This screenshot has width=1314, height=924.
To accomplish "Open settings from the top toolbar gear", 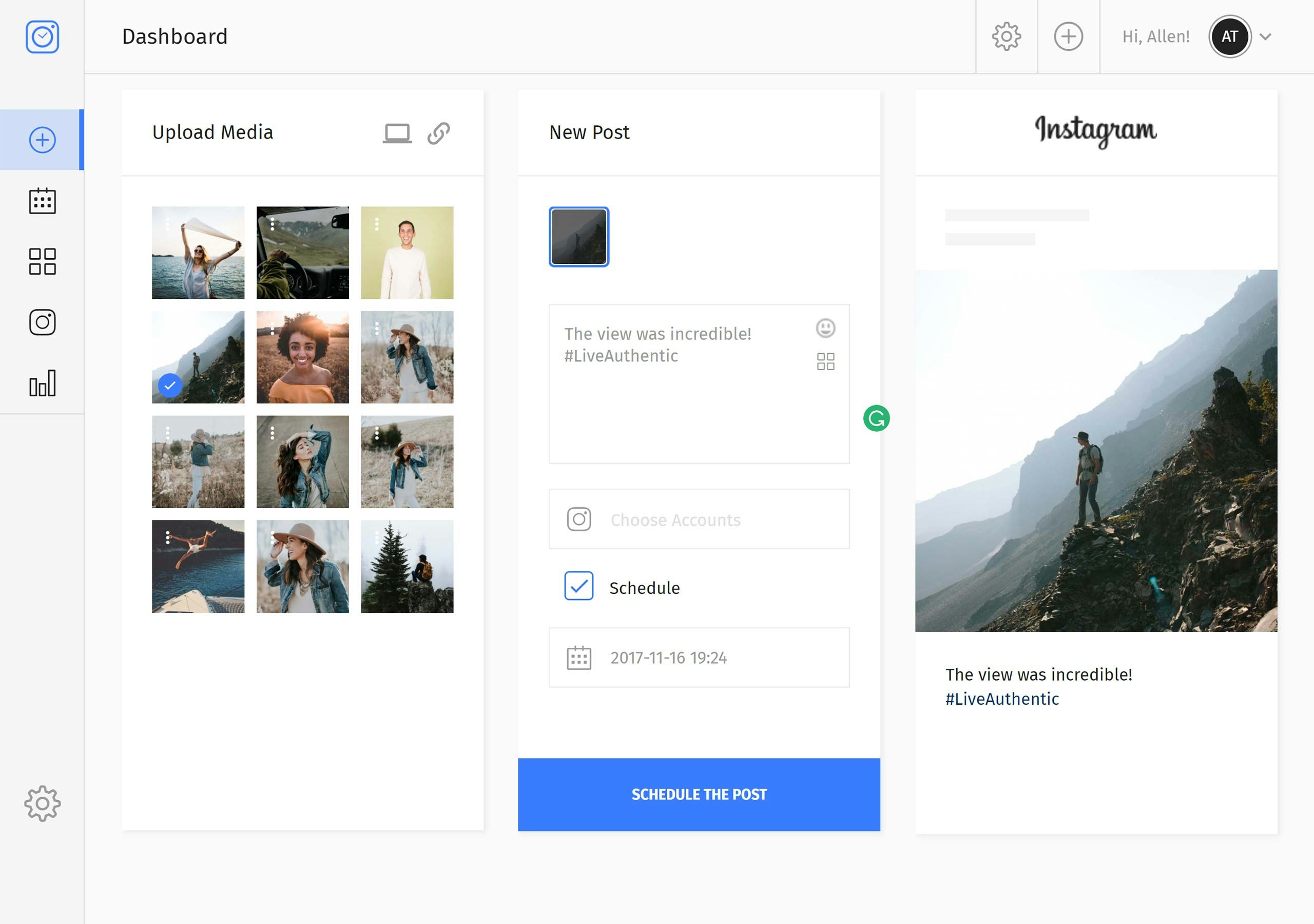I will [x=1006, y=36].
